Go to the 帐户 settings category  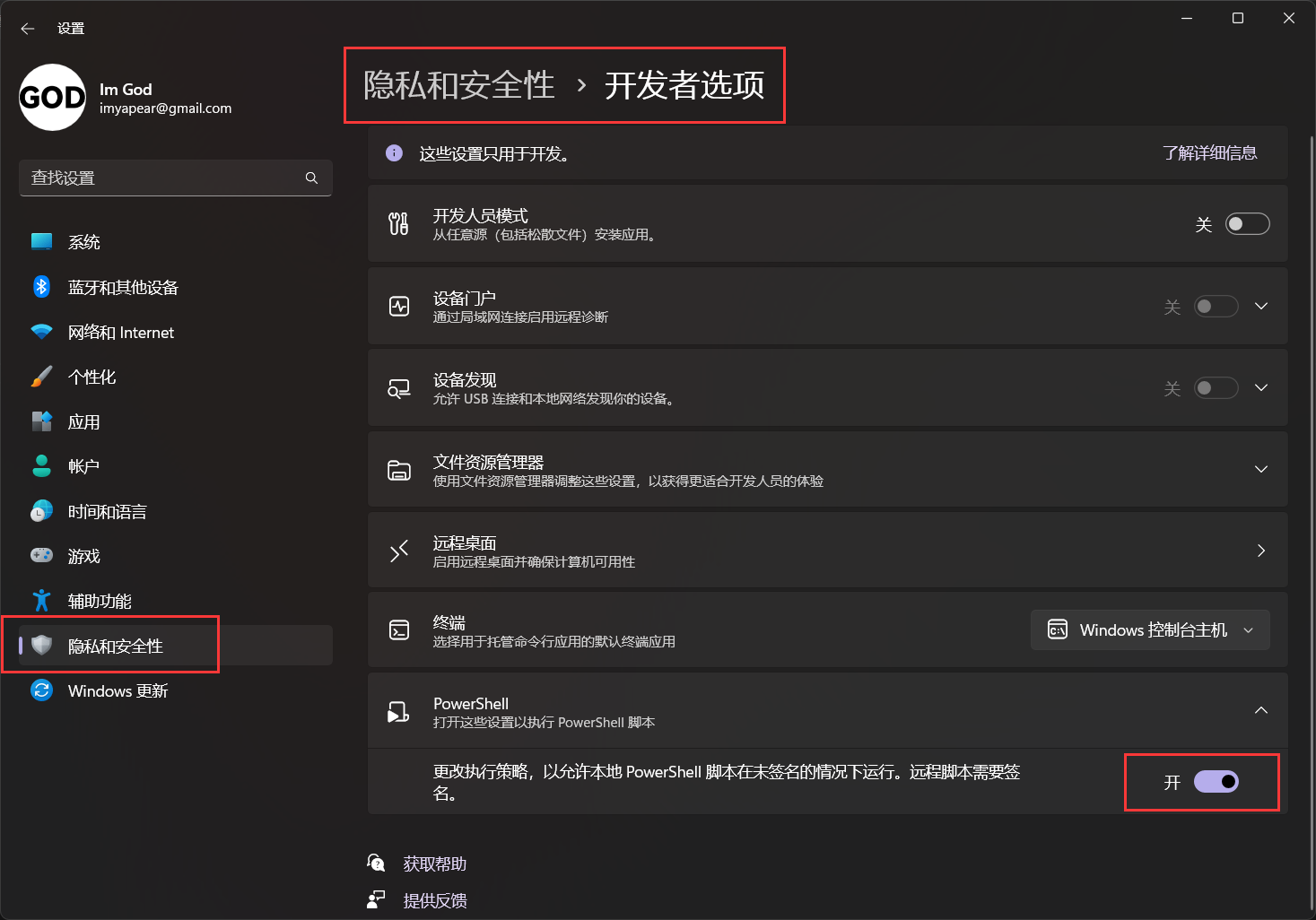pyautogui.click(x=84, y=466)
